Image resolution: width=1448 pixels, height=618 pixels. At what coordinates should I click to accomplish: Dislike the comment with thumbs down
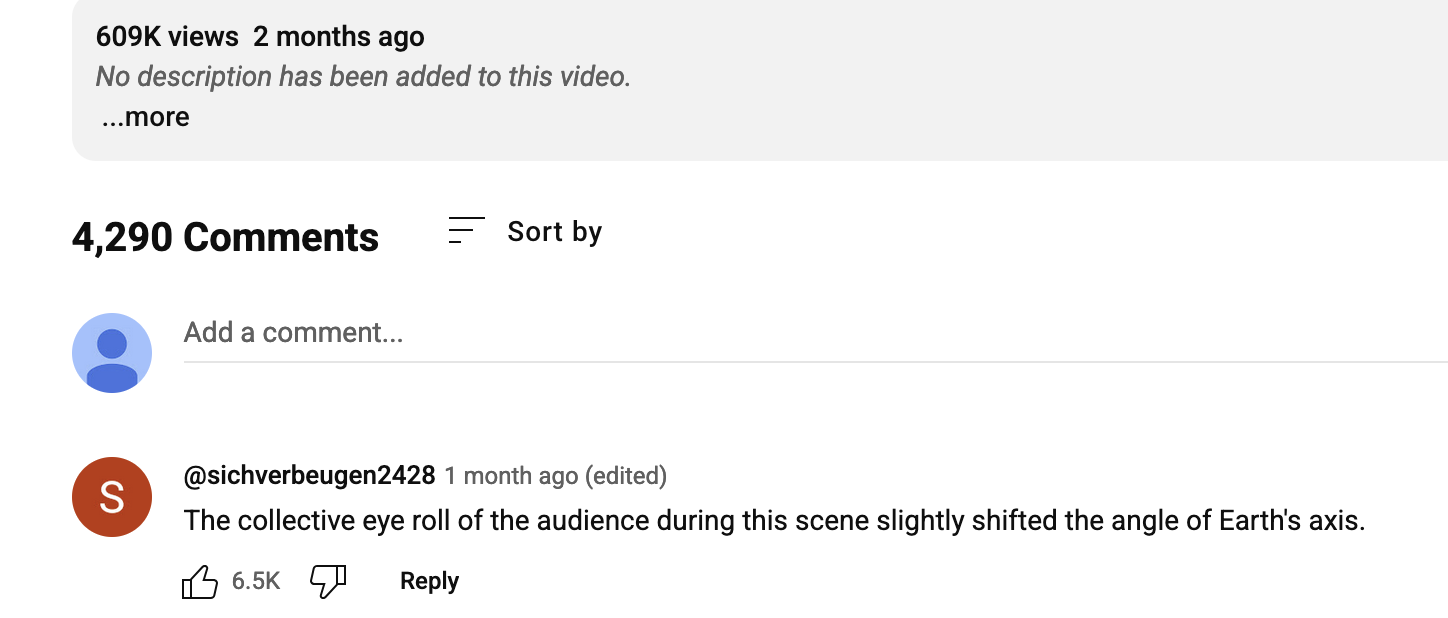(x=328, y=581)
